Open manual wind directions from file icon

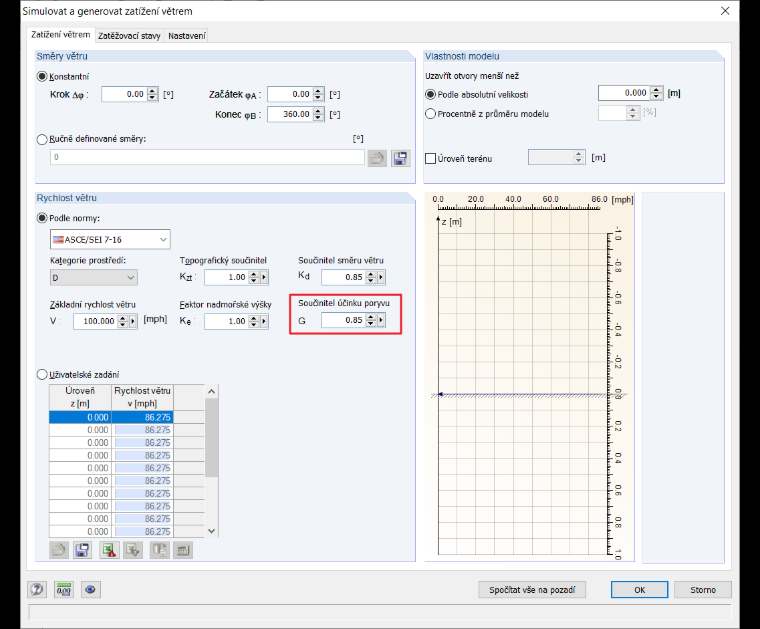click(x=377, y=158)
